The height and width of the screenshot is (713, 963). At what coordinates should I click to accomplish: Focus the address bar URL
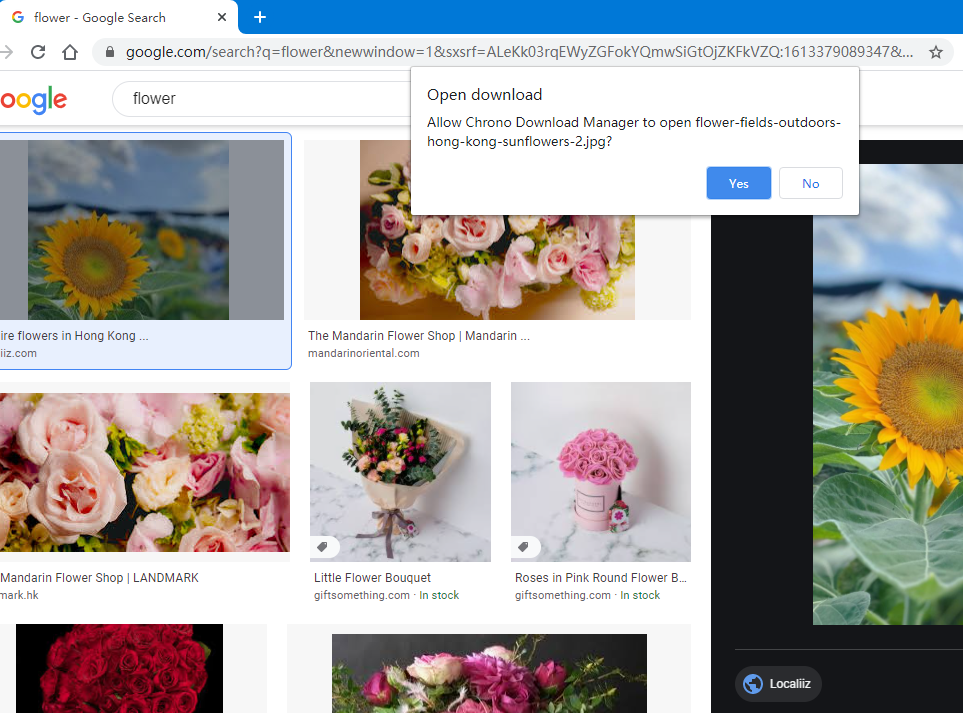(x=519, y=52)
